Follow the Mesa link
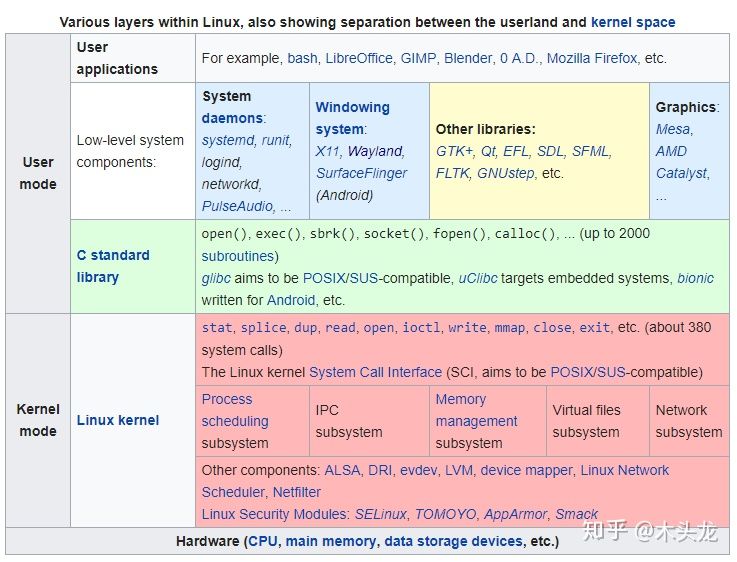 (673, 129)
